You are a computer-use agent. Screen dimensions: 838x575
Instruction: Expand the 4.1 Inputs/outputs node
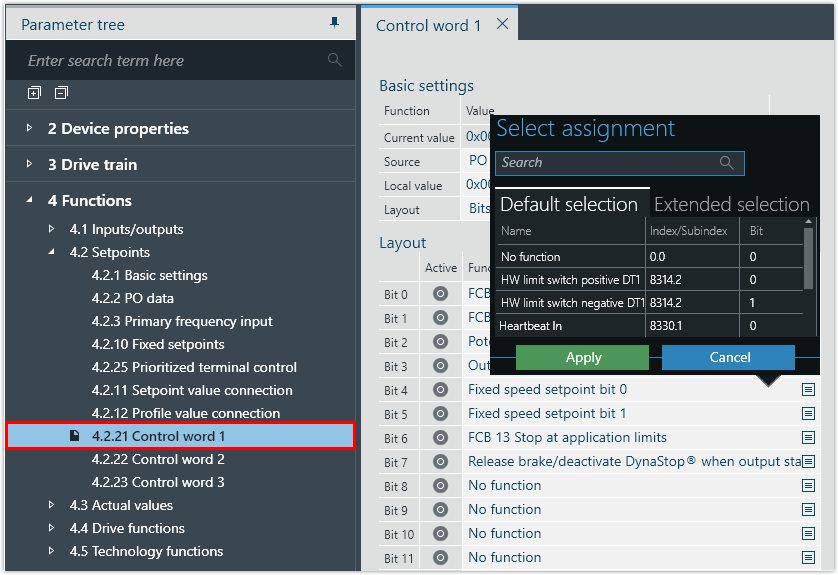click(52, 229)
